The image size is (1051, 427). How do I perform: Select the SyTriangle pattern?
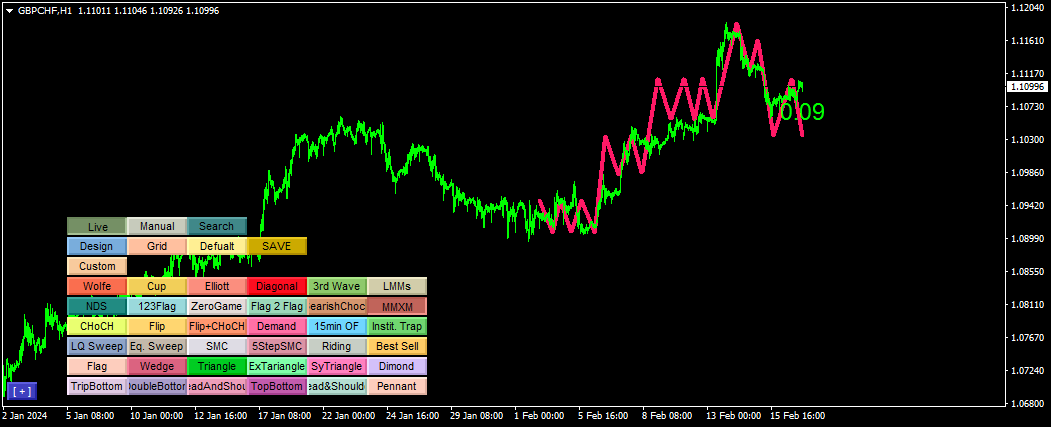coord(337,366)
